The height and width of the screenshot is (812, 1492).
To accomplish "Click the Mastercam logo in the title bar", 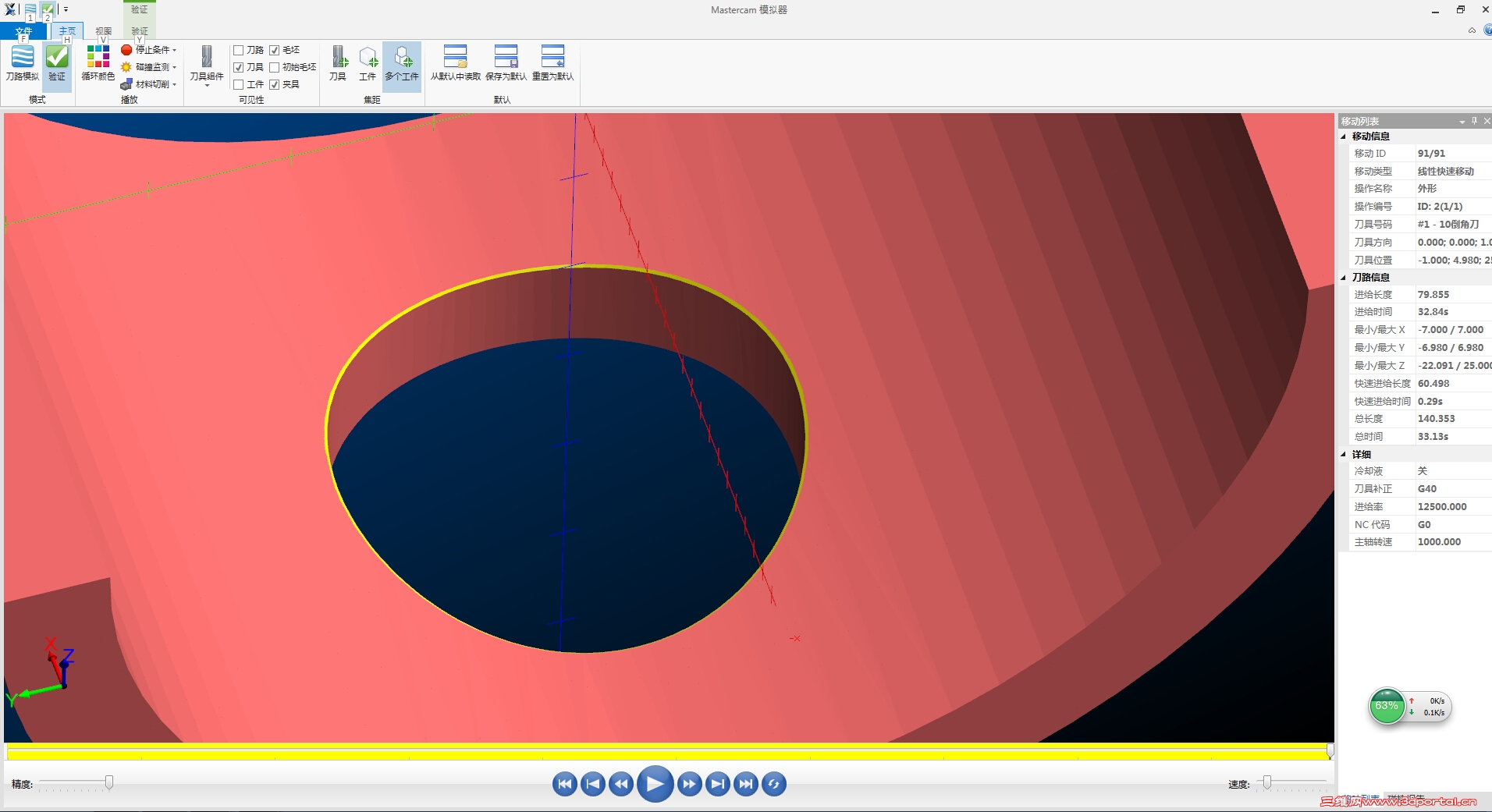I will pyautogui.click(x=11, y=9).
